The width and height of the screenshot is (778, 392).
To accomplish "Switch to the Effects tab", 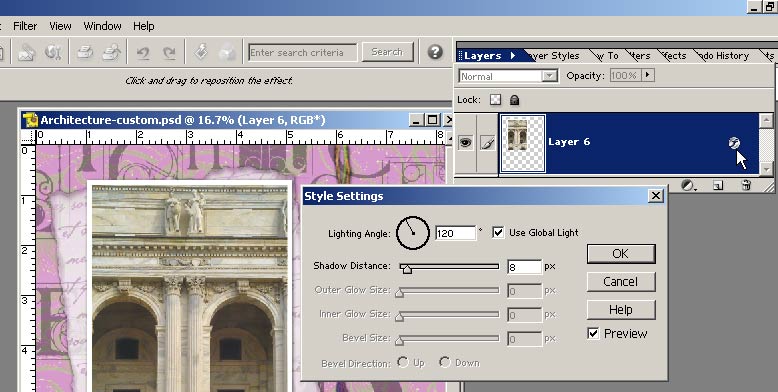I will pos(674,56).
